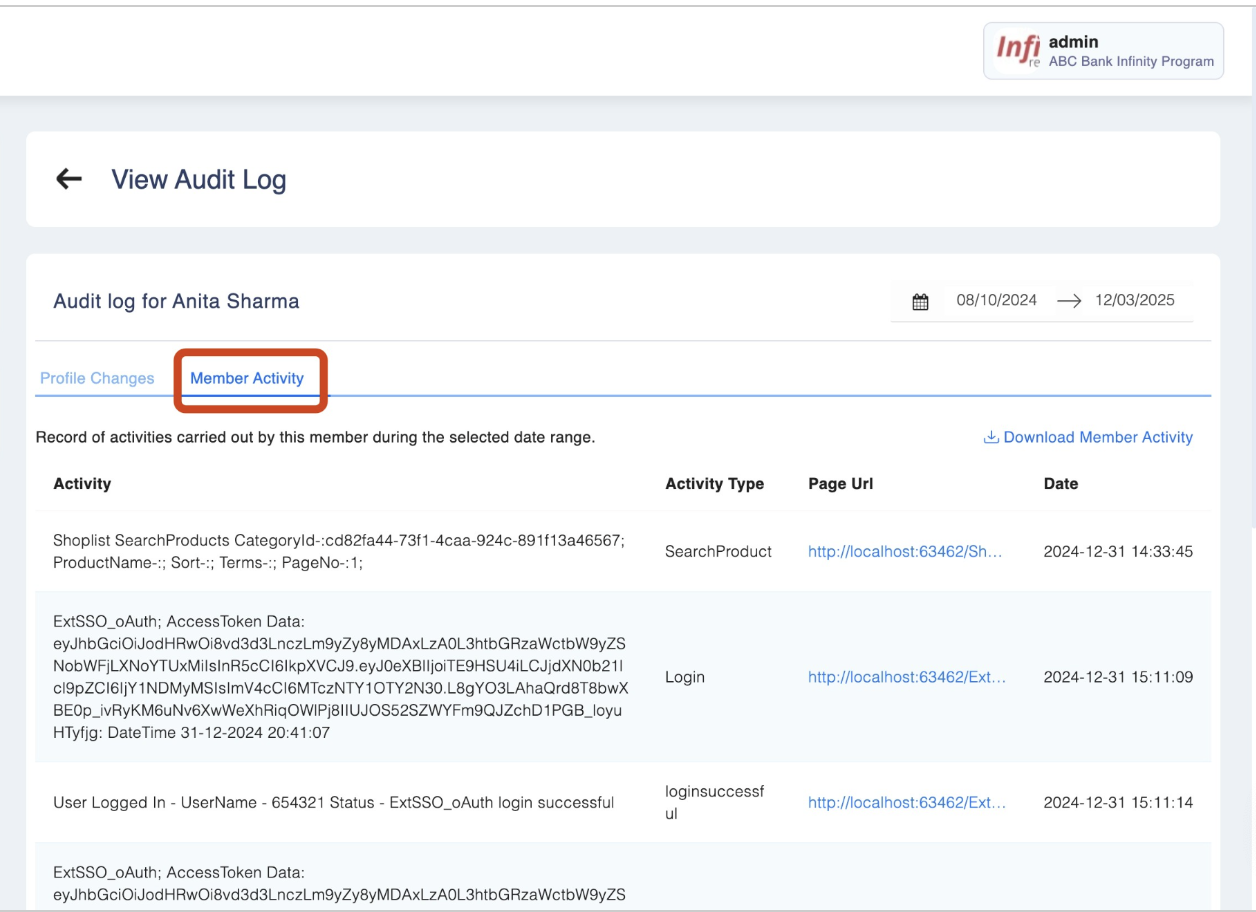Screen dimensions: 1256x912
Task: Click the Activity column header
Action: (x=82, y=484)
